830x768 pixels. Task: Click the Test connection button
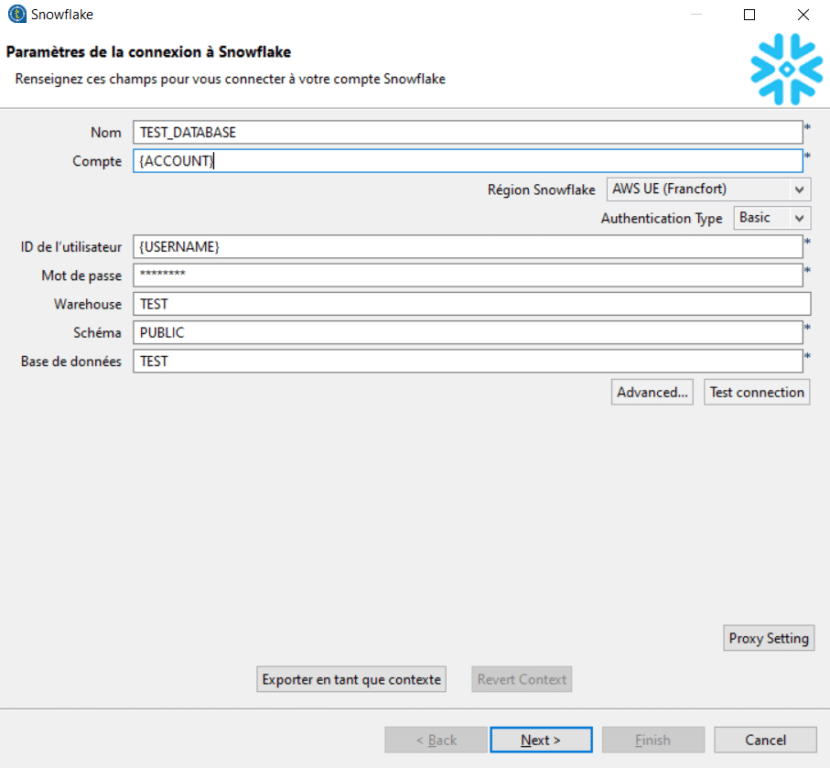[757, 392]
